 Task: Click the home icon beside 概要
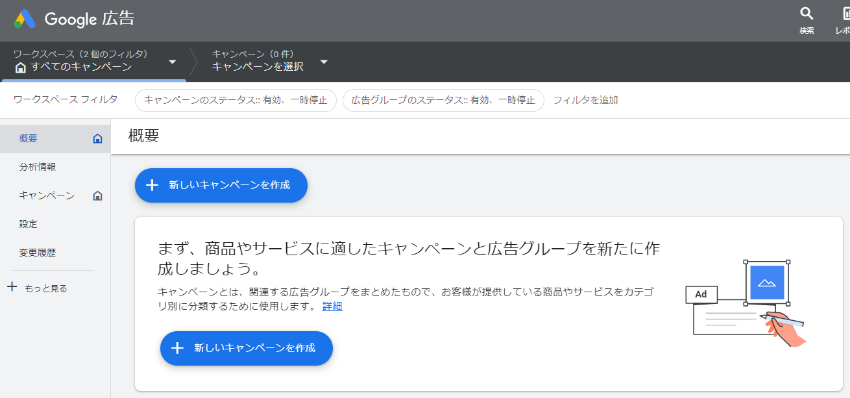98,139
